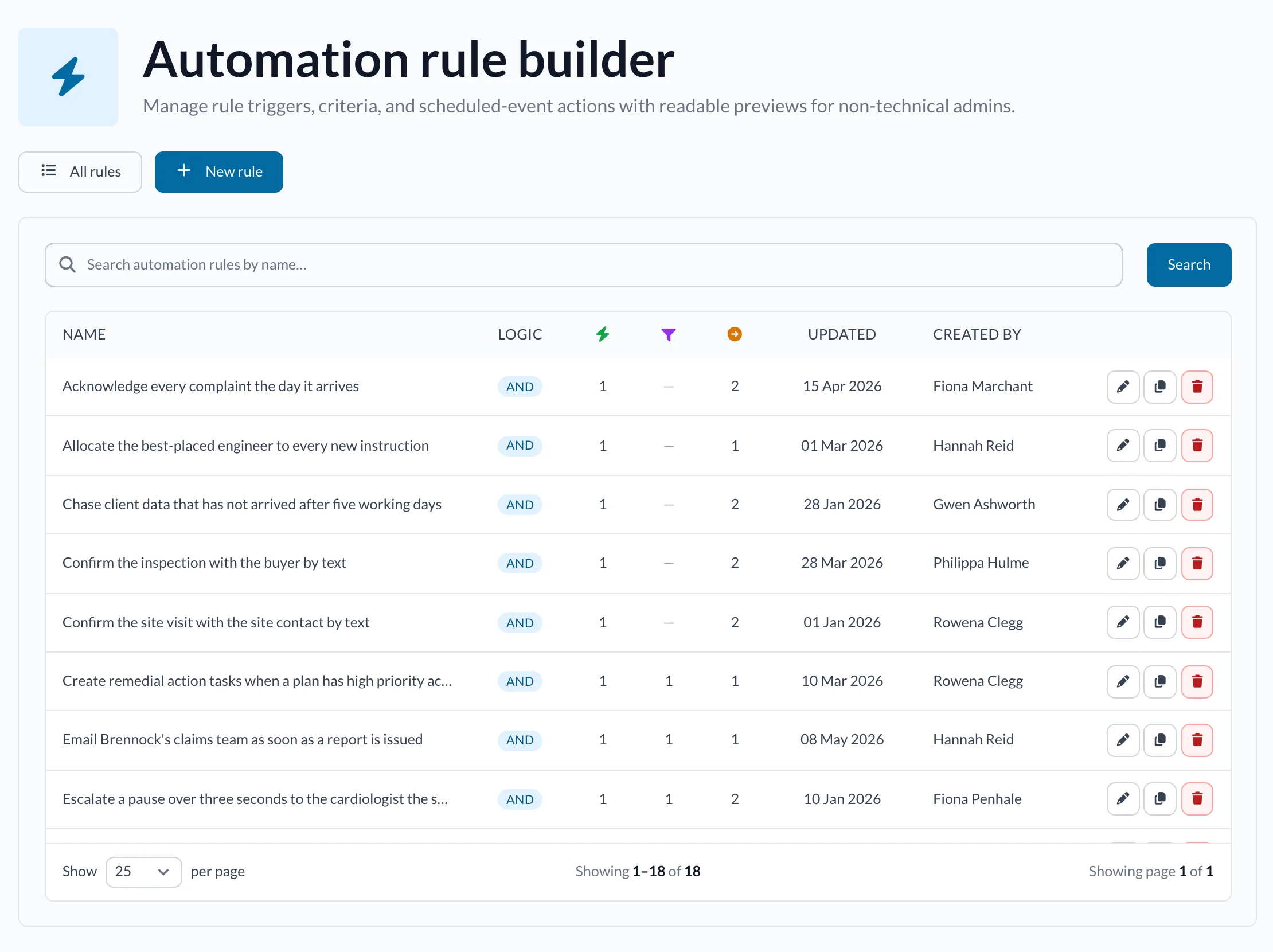The width and height of the screenshot is (1273, 952).
Task: Click the '08 May 2026' updated date
Action: click(841, 740)
